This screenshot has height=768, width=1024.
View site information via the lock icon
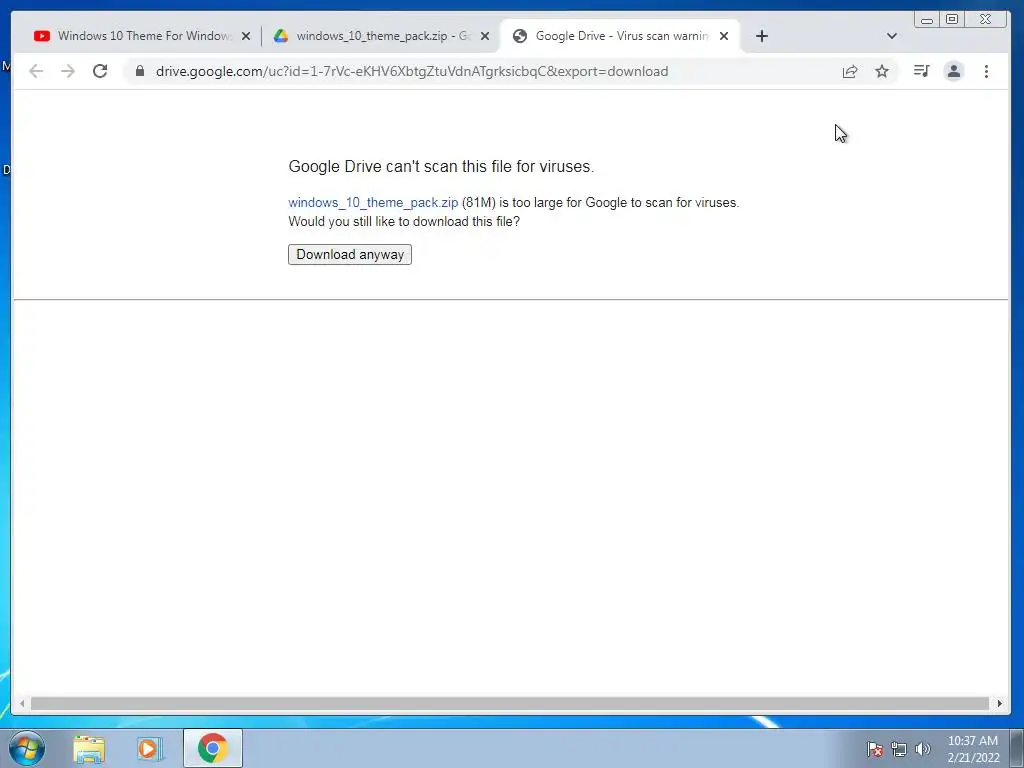click(140, 71)
